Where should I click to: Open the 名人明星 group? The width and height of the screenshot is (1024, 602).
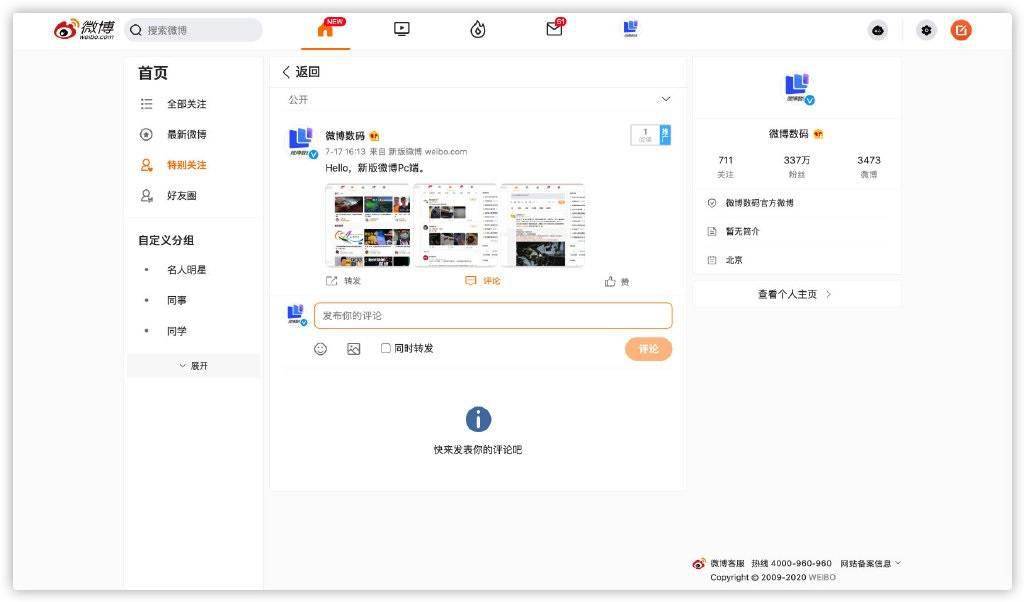(x=187, y=270)
